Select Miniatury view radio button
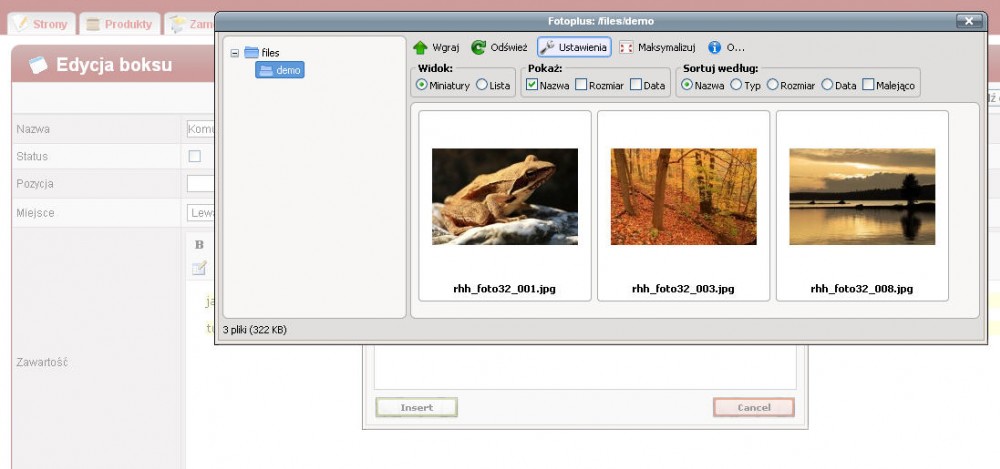 422,85
